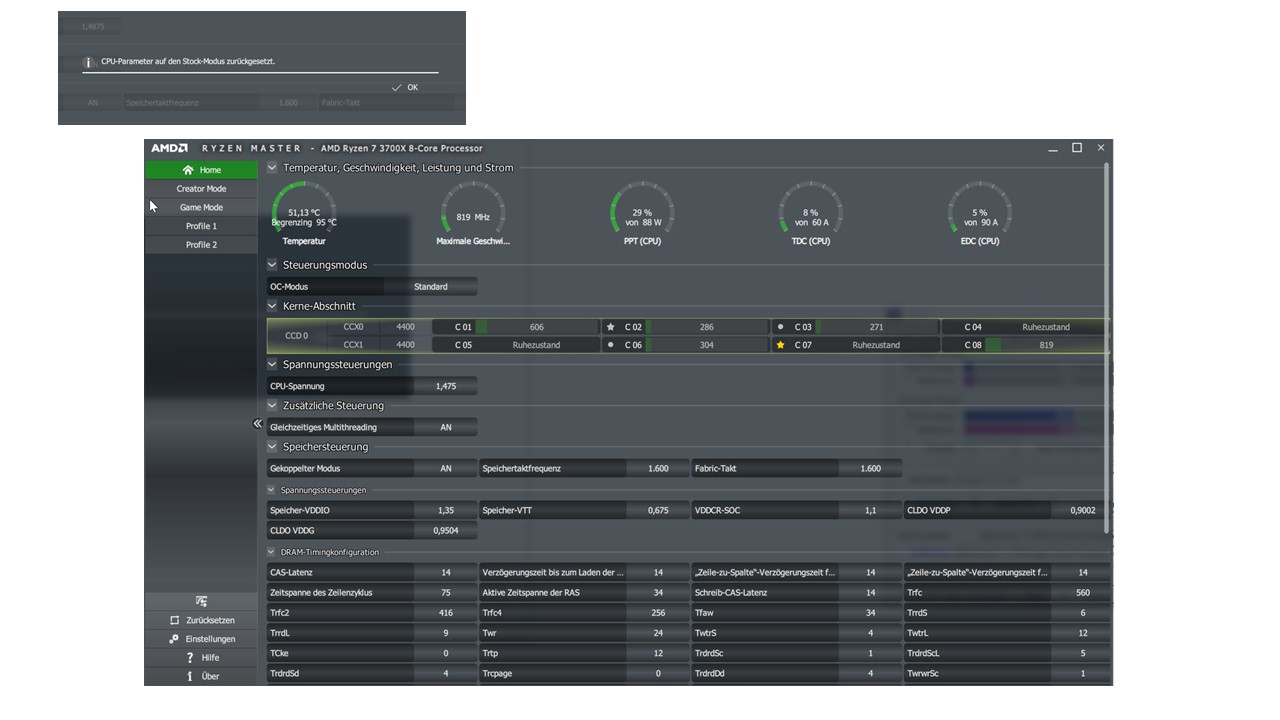Collapse the memory Spannungssteuerungen subsection
This screenshot has height=720, width=1280.
[x=271, y=490]
